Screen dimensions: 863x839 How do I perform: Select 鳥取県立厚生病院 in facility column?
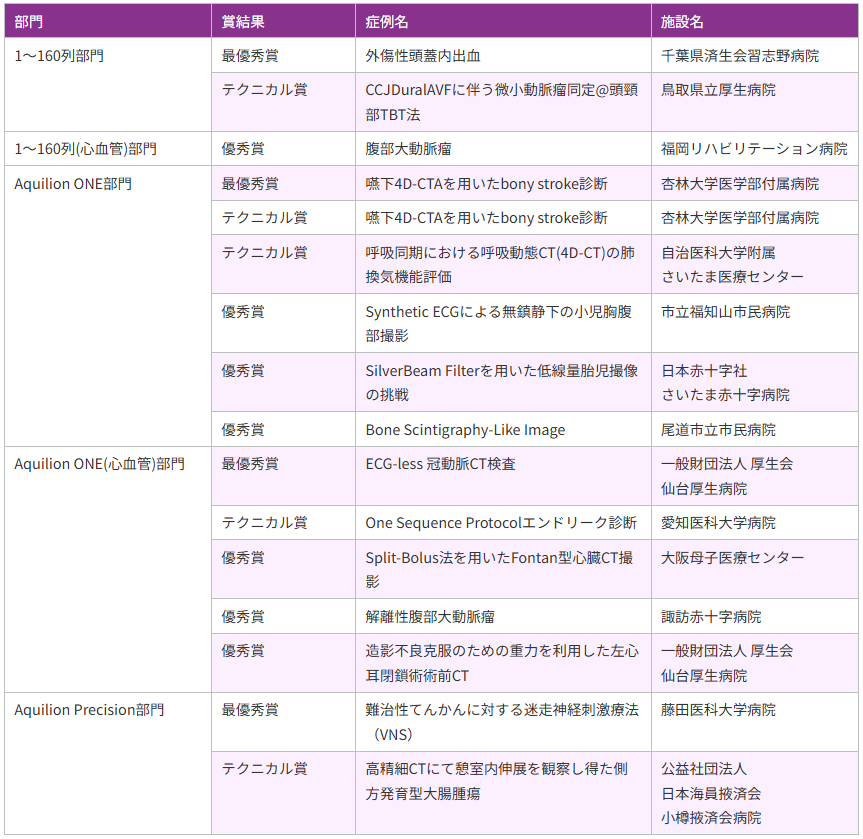pyautogui.click(x=718, y=90)
